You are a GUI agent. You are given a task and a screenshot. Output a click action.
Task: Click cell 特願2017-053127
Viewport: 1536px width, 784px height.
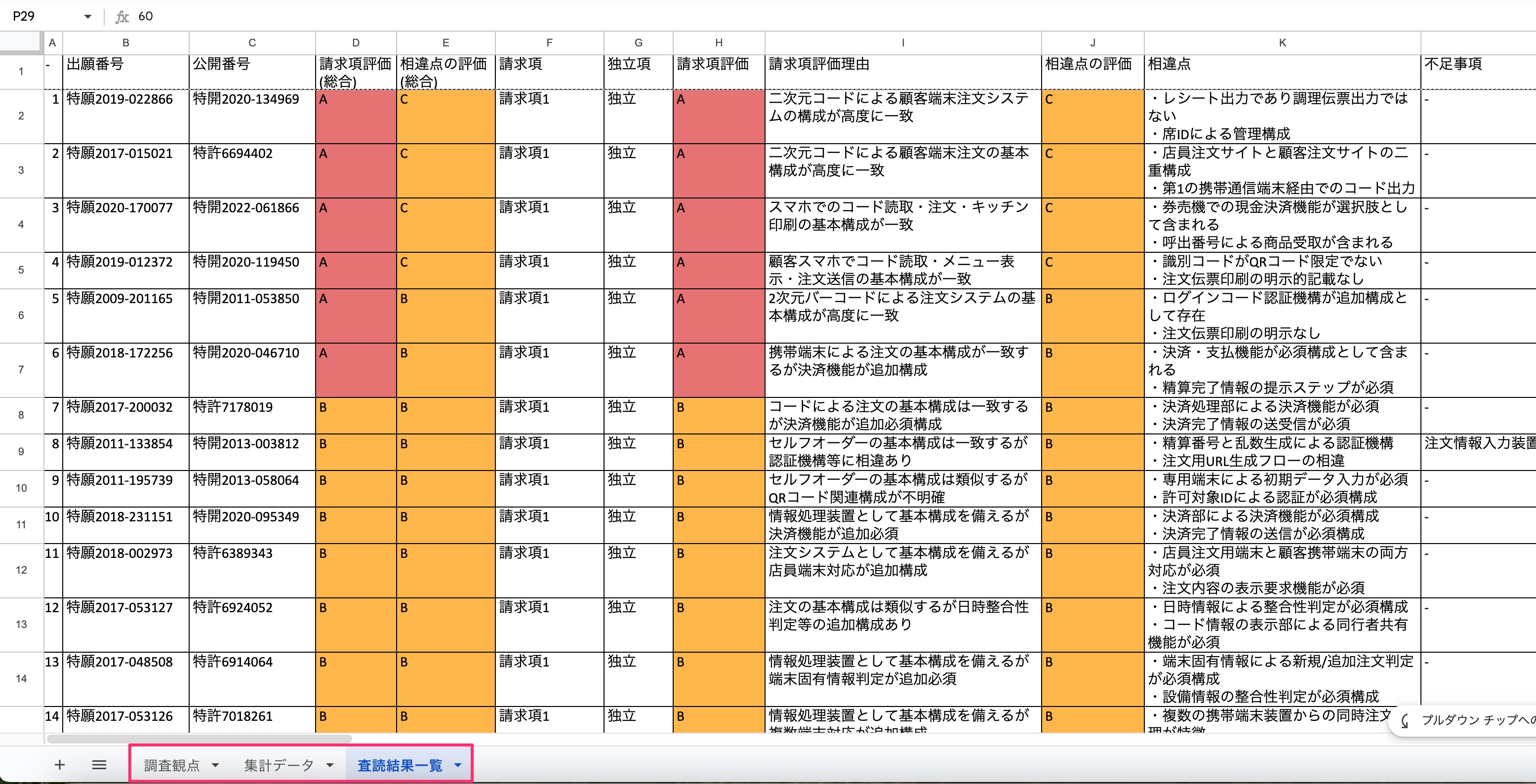point(126,625)
